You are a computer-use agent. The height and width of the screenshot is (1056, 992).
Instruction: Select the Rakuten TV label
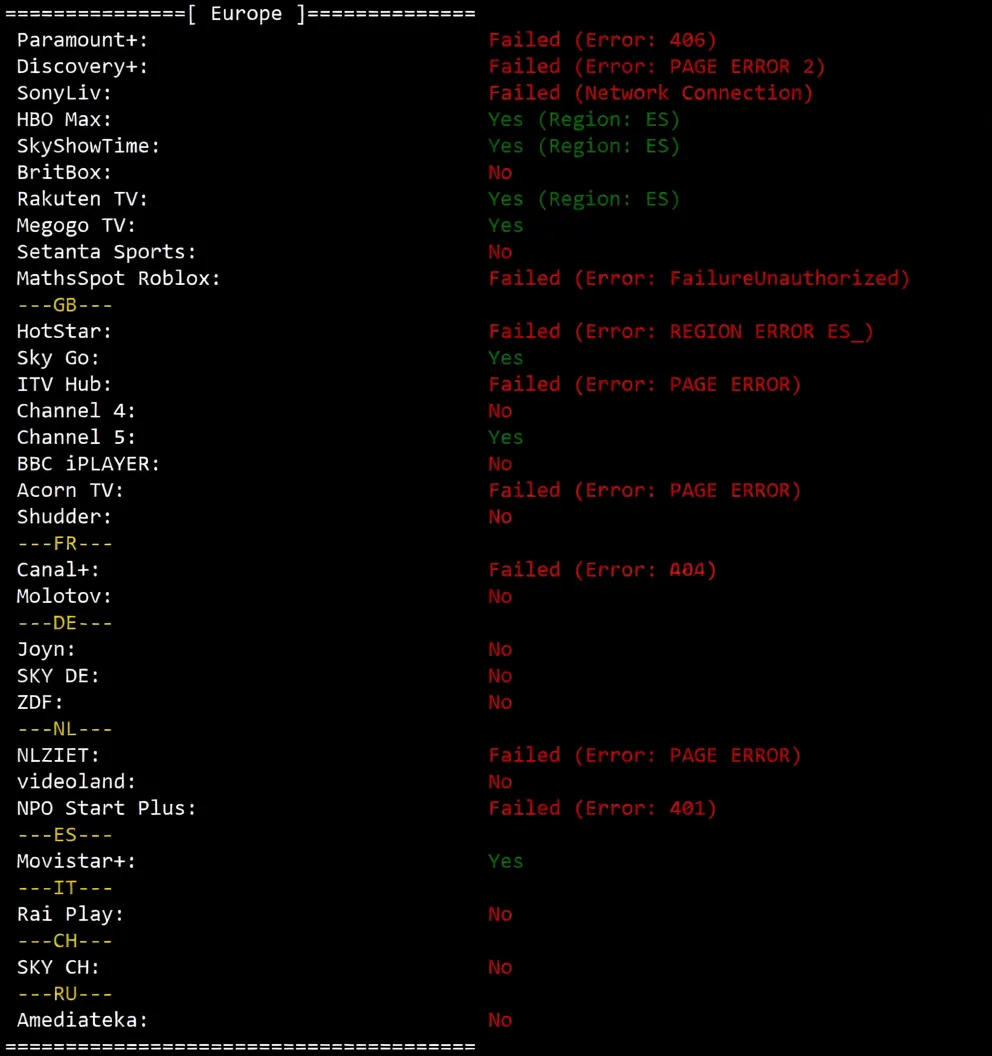pos(82,199)
